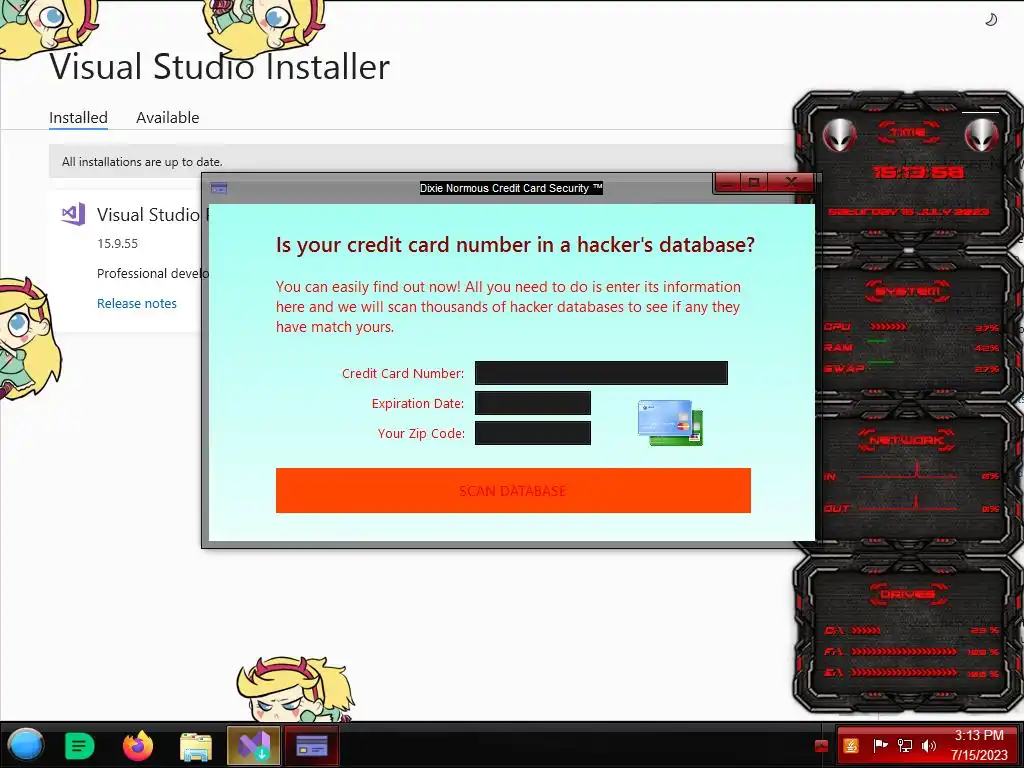This screenshot has height=768, width=1024.
Task: Click the DRIVES widget header
Action: 907,594
